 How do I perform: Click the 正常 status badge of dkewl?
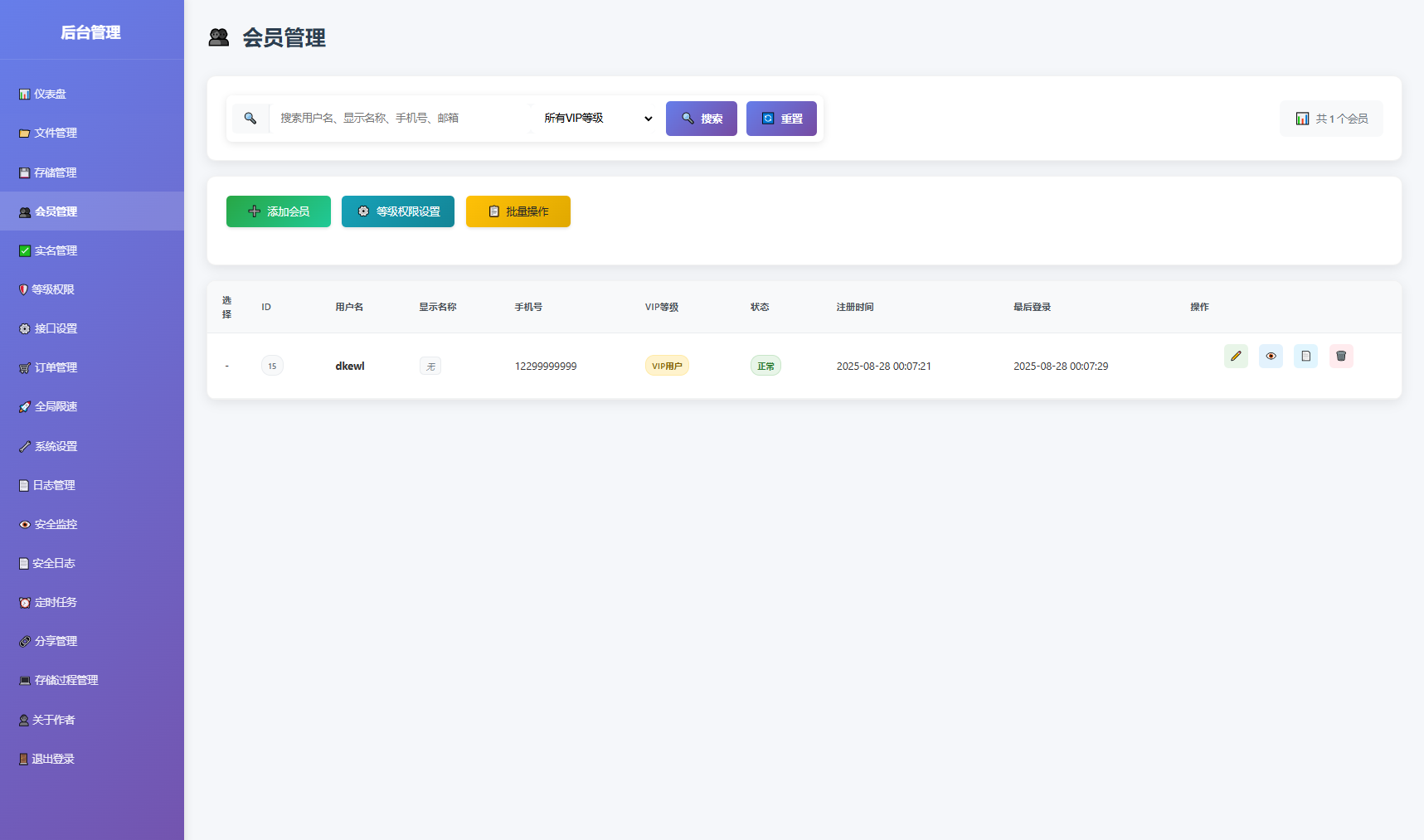tap(765, 365)
